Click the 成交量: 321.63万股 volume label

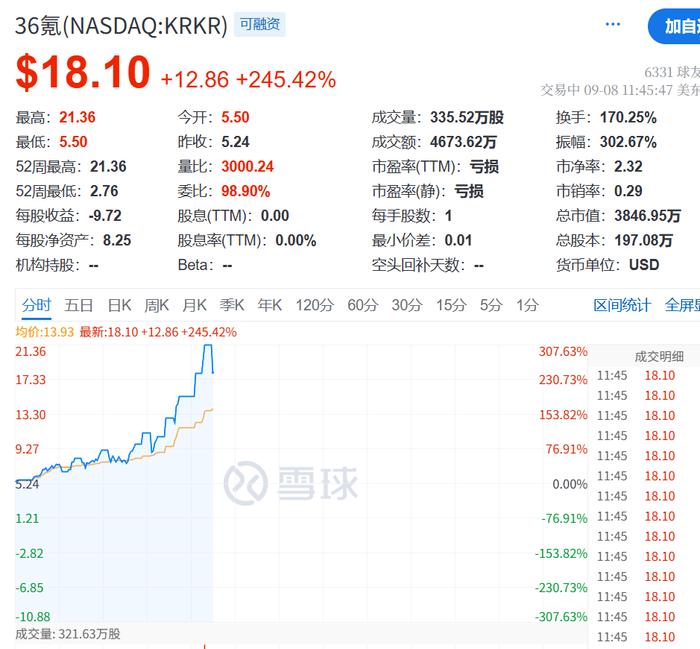(x=67, y=634)
